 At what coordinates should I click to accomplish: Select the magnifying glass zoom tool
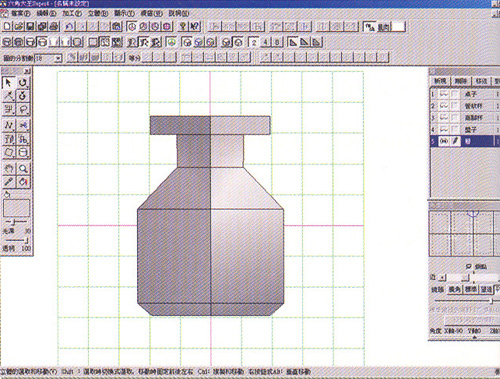tap(23, 169)
